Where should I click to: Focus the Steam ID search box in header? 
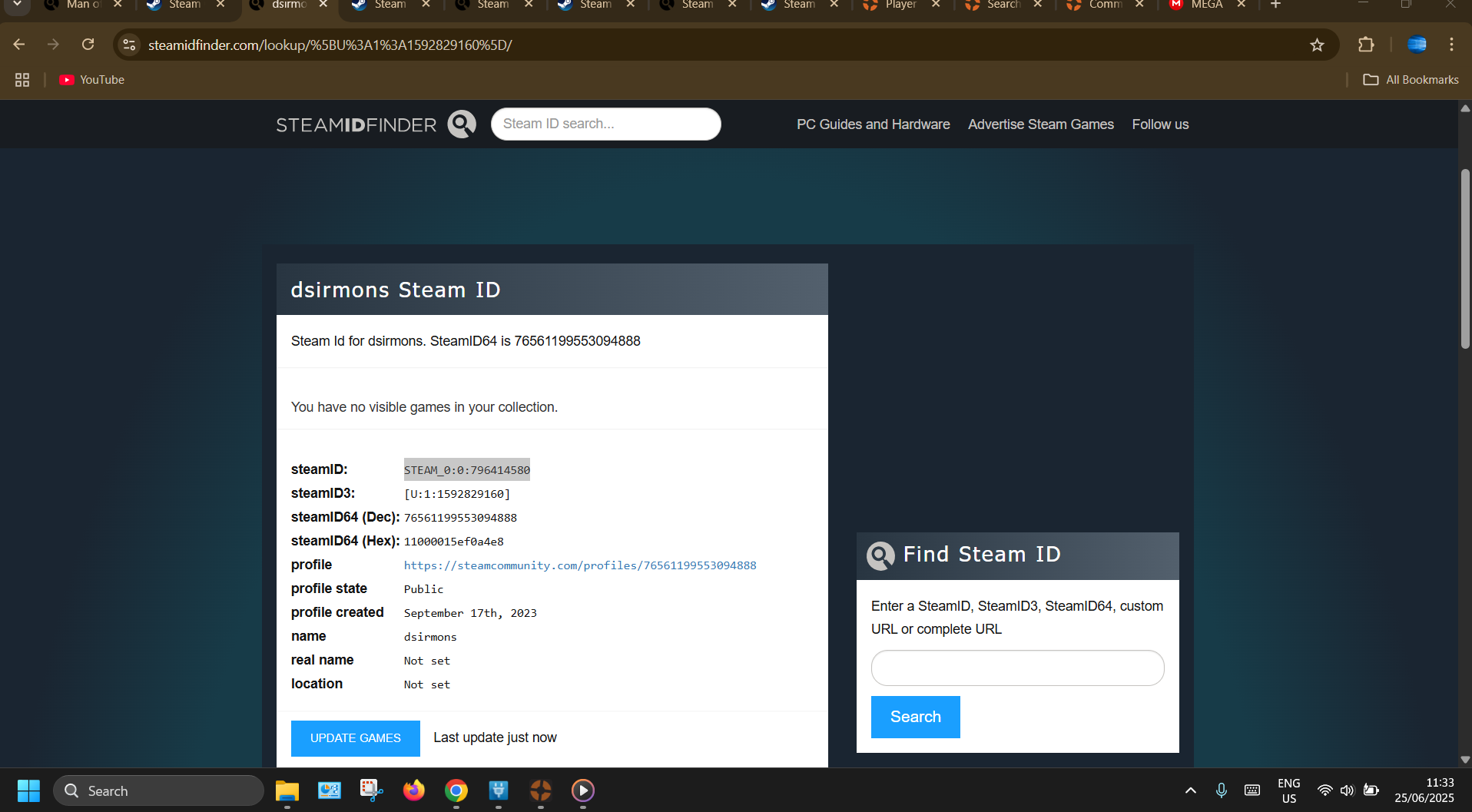point(605,124)
